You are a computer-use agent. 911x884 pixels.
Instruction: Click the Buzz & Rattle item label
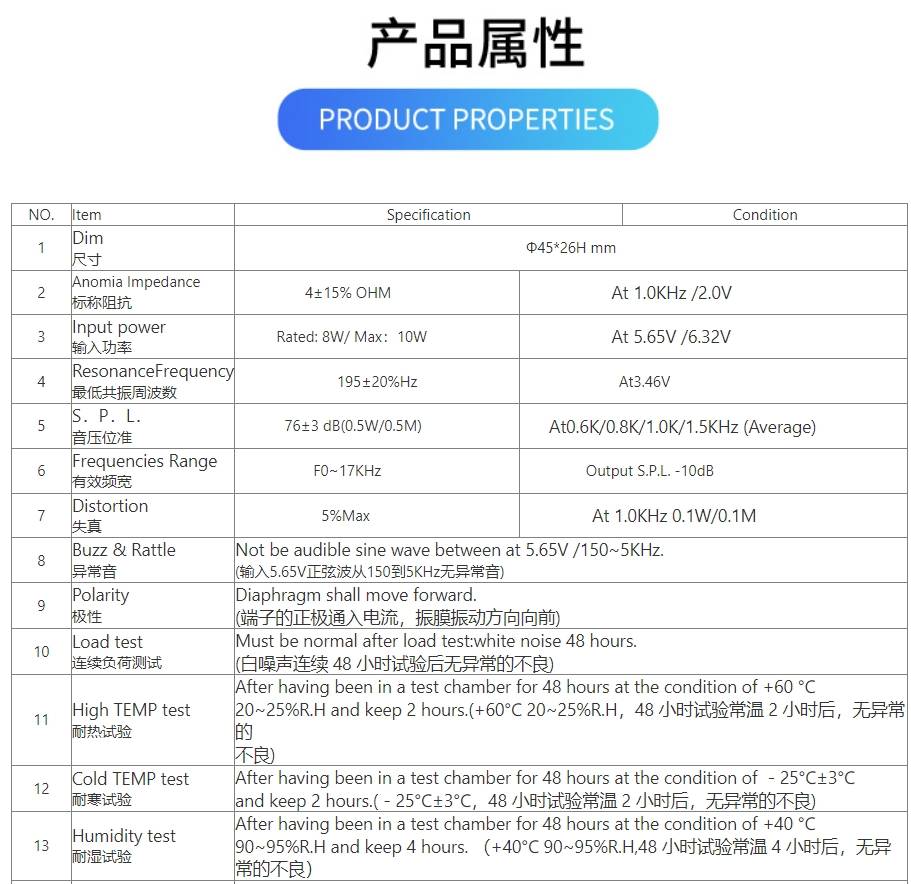click(123, 550)
